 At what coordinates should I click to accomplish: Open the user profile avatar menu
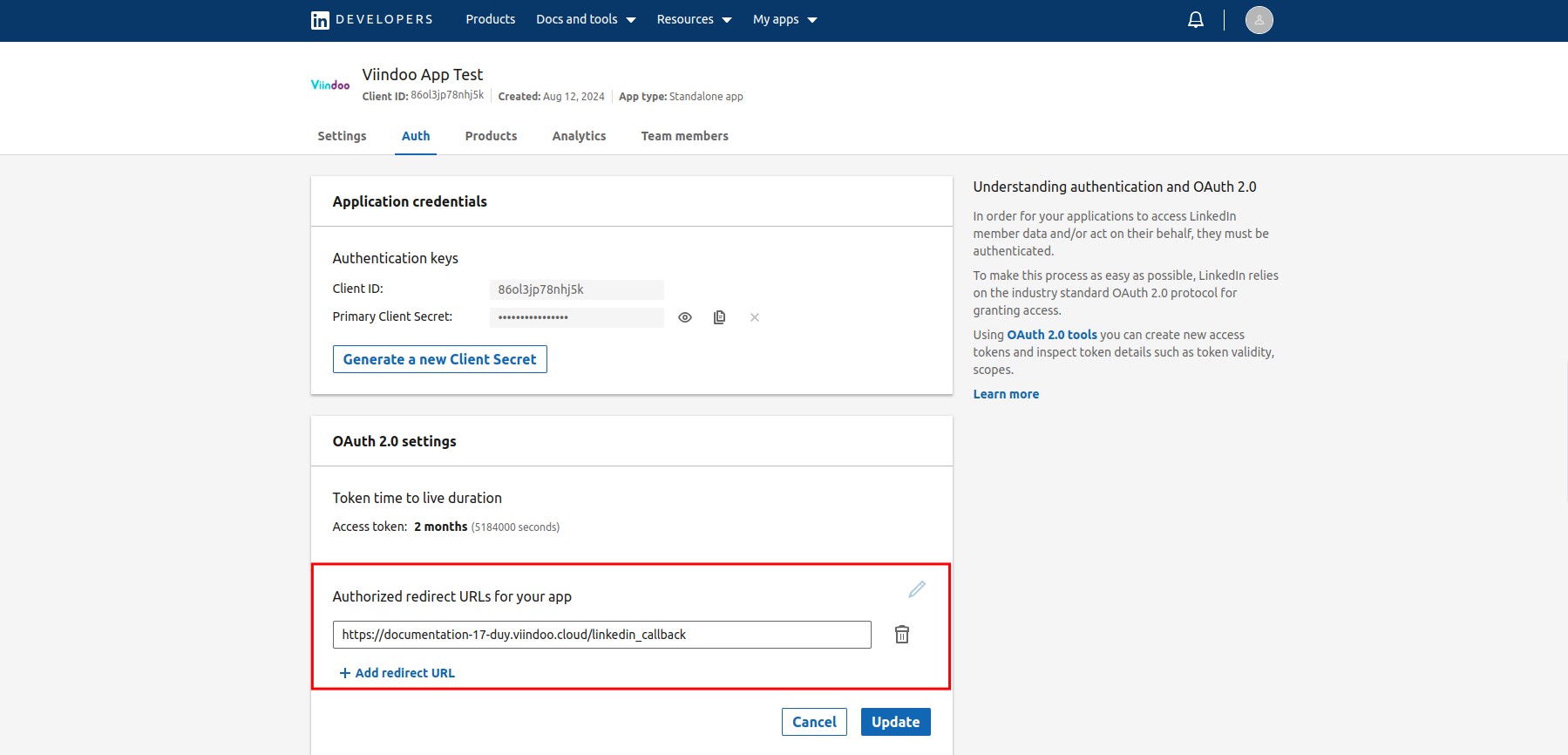pyautogui.click(x=1259, y=20)
